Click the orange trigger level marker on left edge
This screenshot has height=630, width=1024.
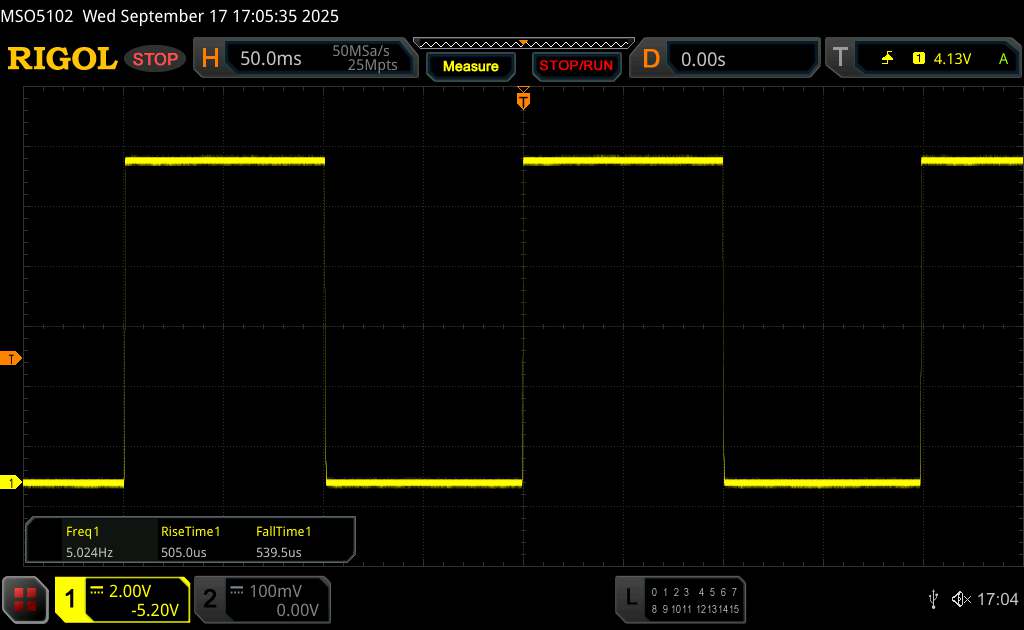[11, 358]
